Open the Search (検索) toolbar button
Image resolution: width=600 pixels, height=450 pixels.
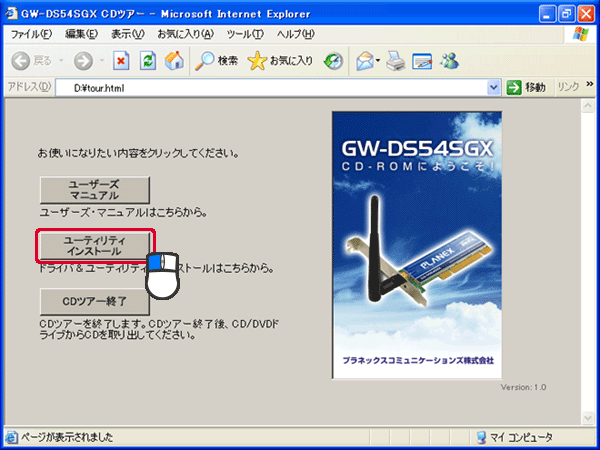pos(216,61)
